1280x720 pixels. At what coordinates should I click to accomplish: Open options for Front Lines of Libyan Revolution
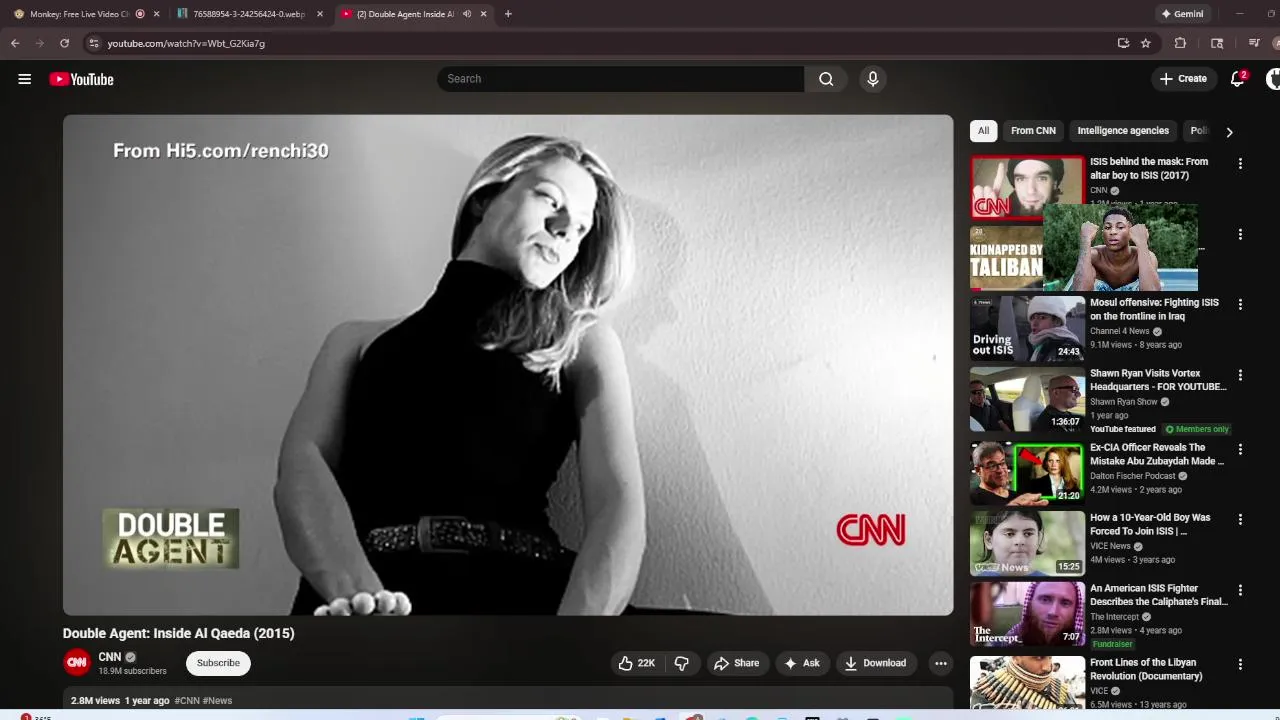point(1240,664)
